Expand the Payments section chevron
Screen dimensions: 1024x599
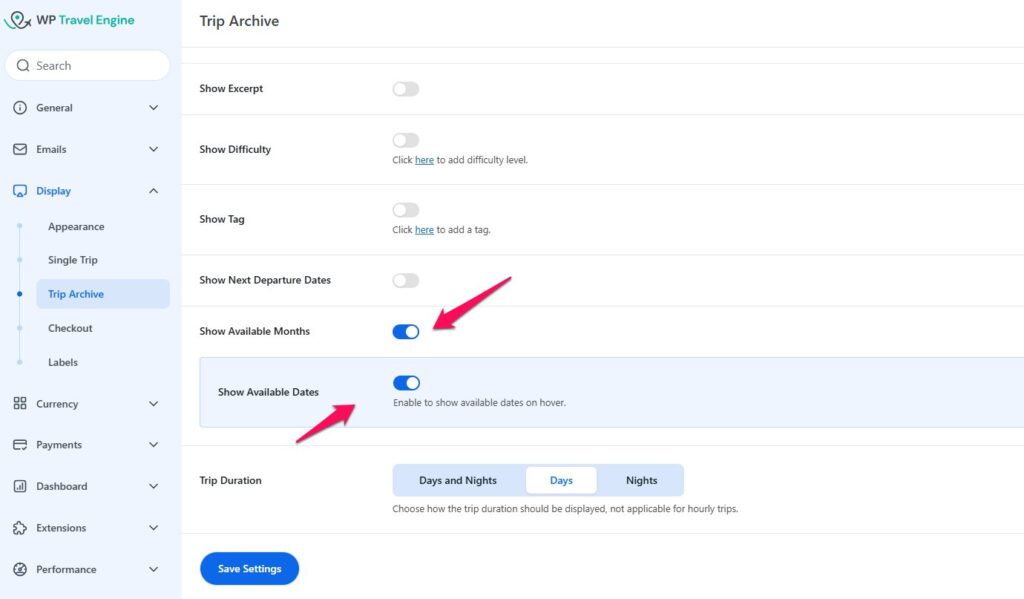[153, 445]
